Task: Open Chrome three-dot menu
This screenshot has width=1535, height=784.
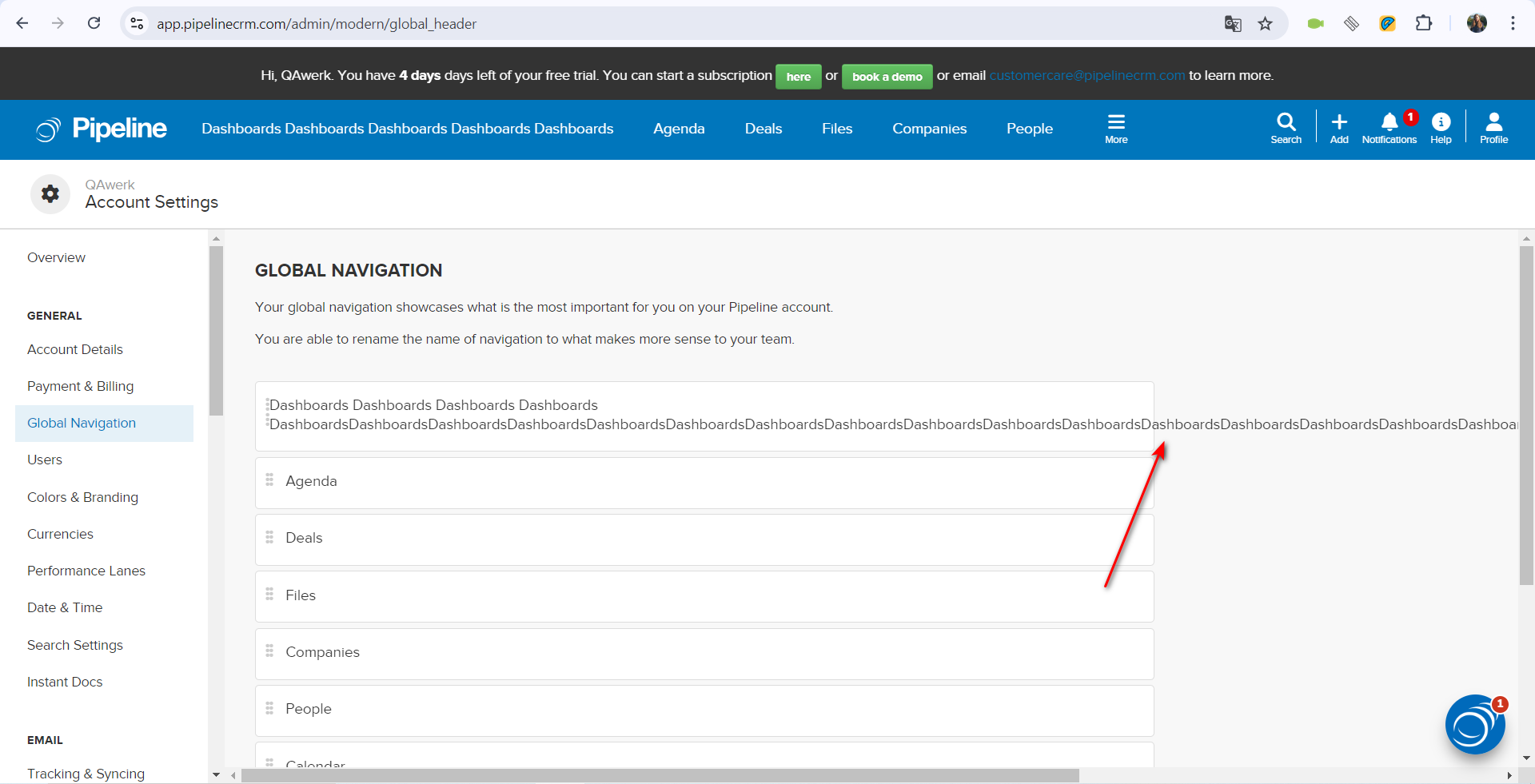Action: tap(1513, 23)
